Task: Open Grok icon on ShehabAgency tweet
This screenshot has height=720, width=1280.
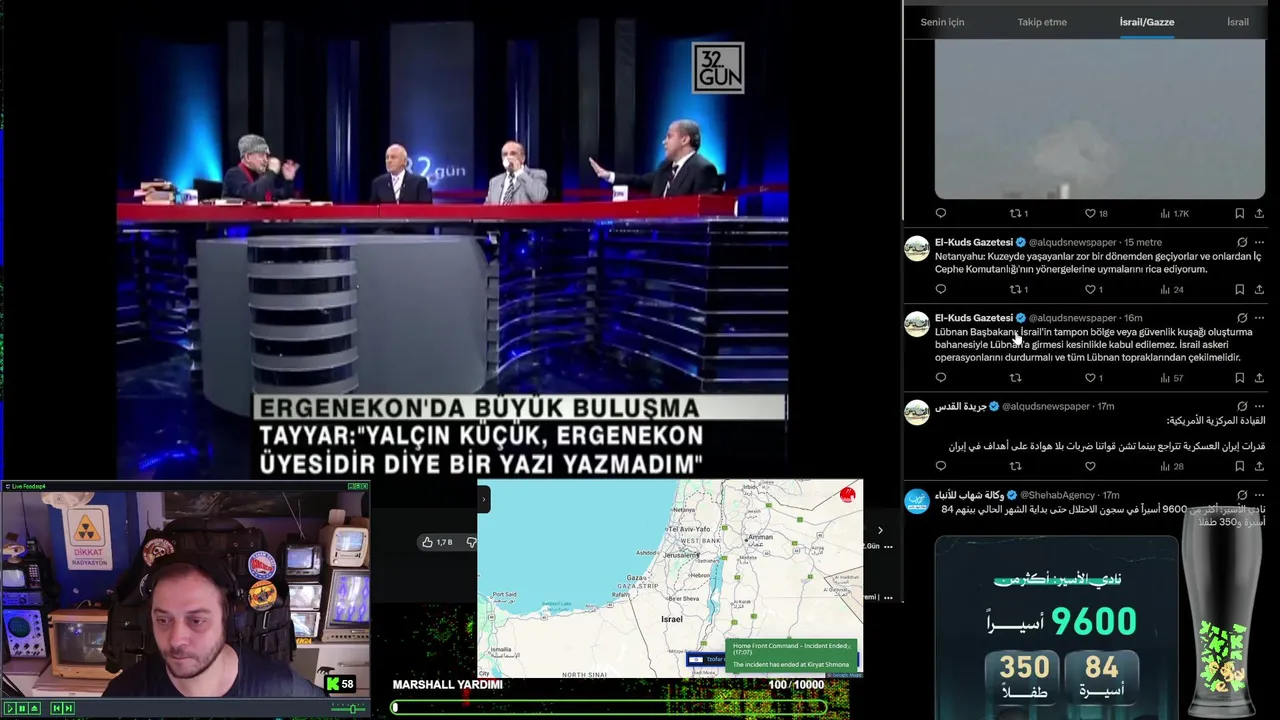Action: pyautogui.click(x=1242, y=495)
